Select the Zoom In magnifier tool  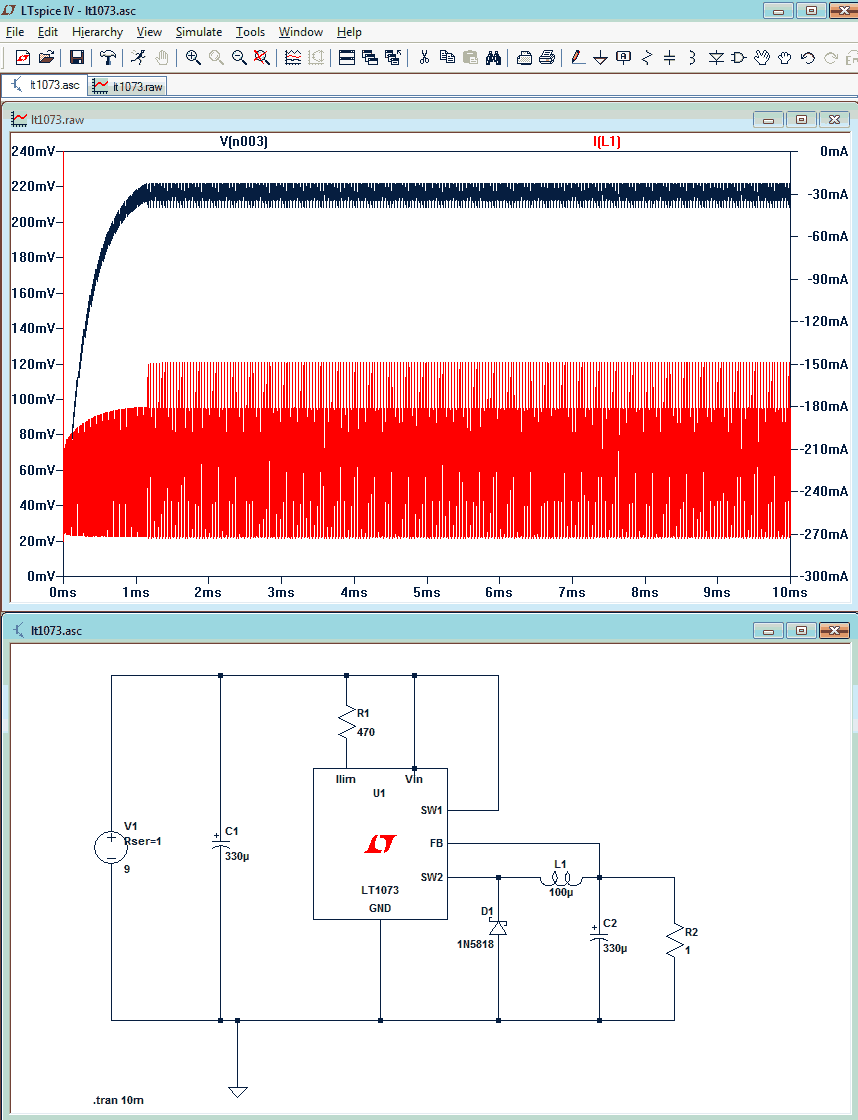point(193,58)
